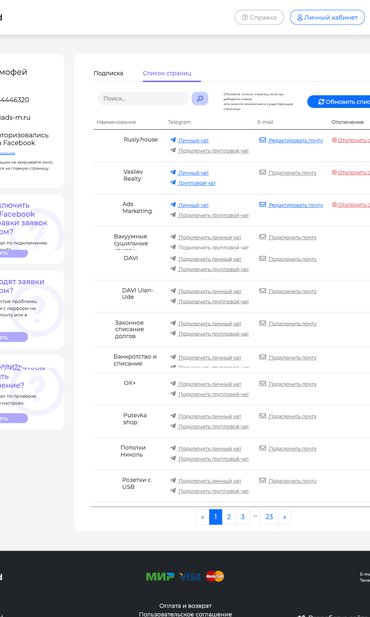The width and height of the screenshot is (370, 617).
Task: Click the Telegram plane icon for Rusly.house
Action: (x=173, y=140)
